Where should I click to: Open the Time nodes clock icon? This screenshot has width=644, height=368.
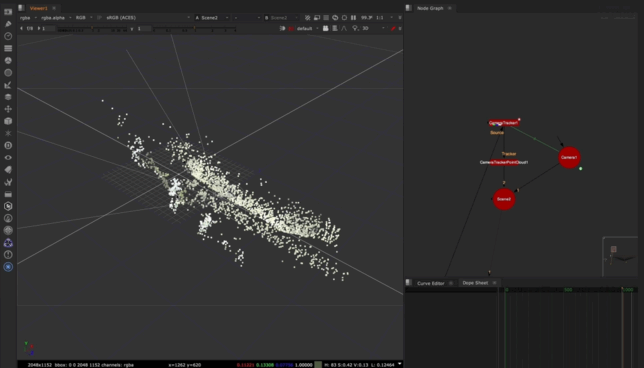click(x=8, y=36)
